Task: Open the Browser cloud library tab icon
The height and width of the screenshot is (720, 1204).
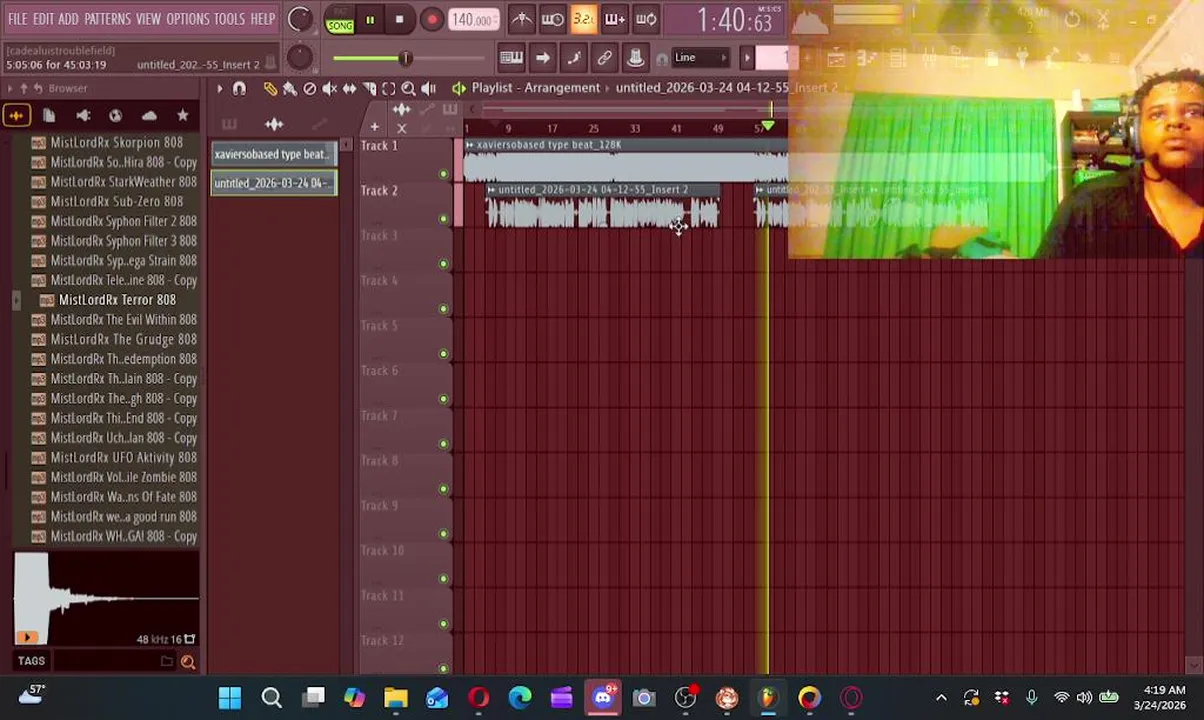Action: [149, 116]
